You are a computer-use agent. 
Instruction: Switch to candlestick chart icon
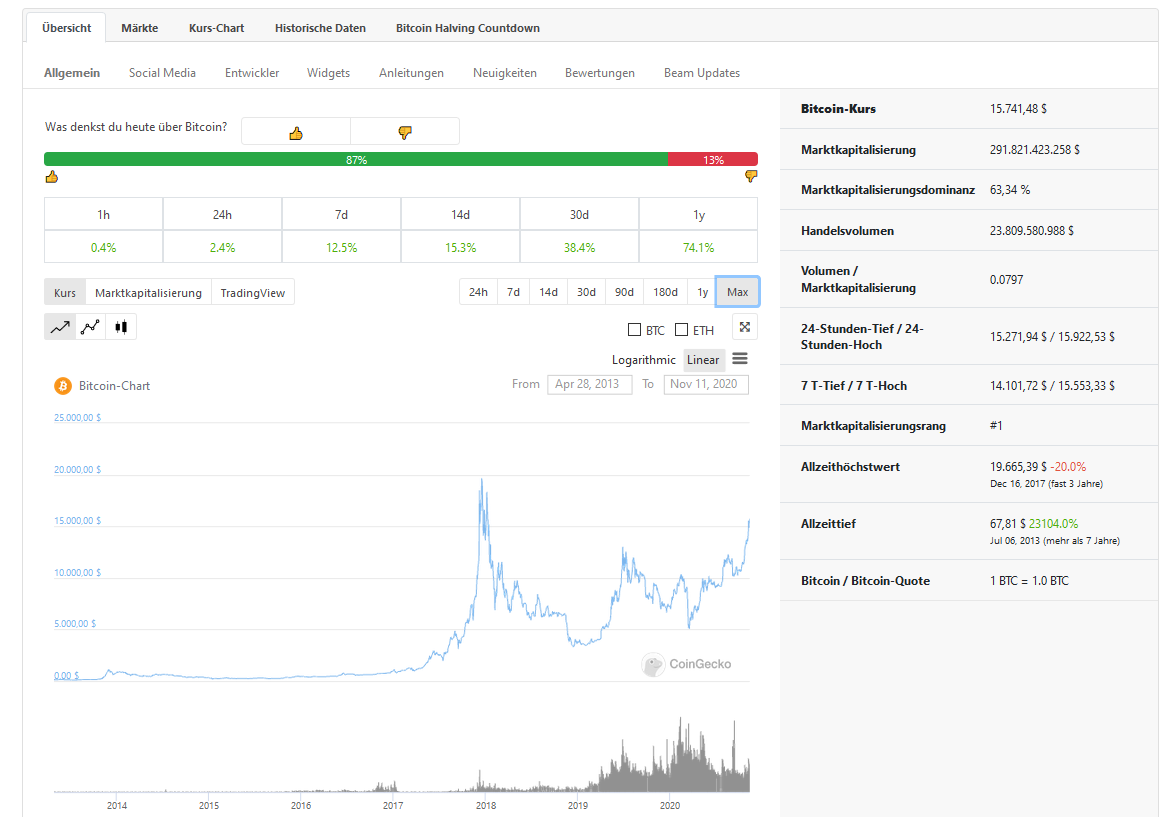[121, 327]
